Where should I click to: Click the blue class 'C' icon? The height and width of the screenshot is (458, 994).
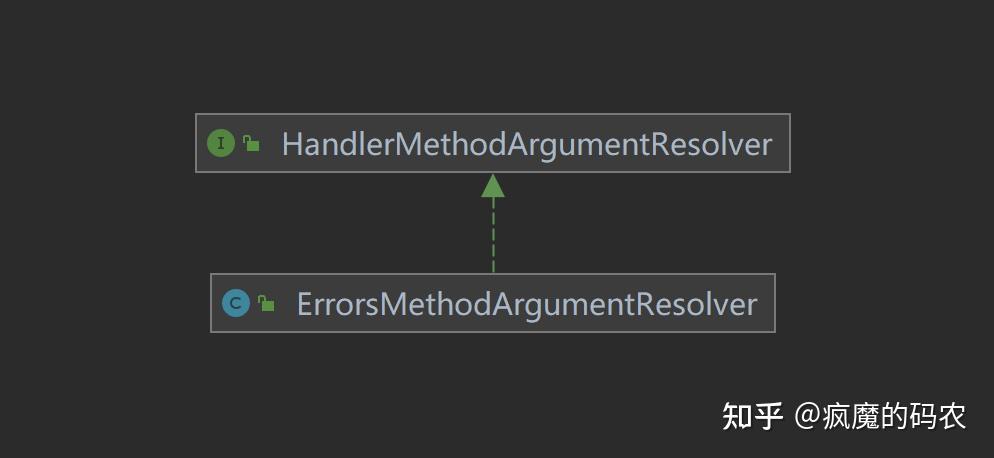coord(236,304)
